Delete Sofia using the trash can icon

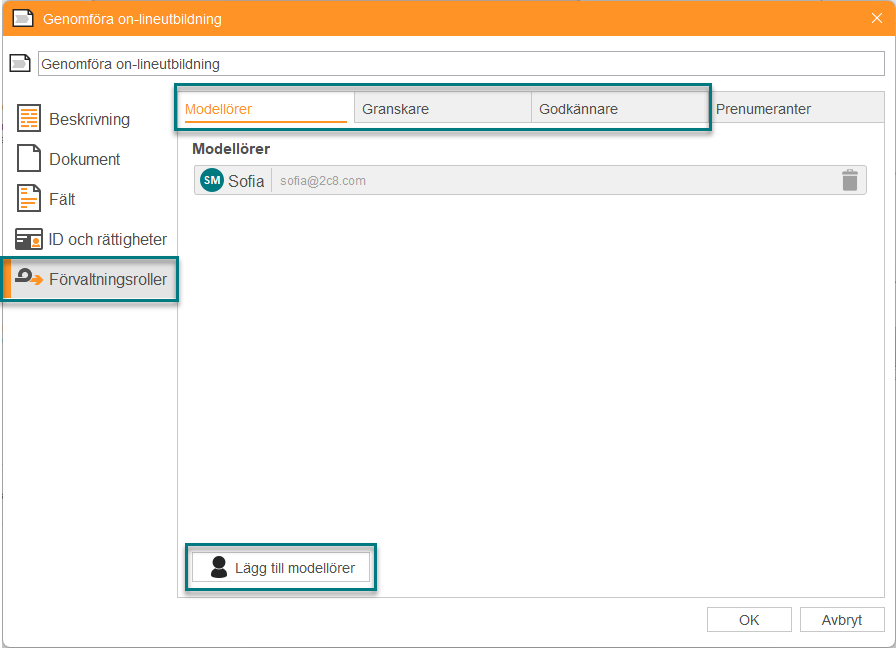point(849,180)
